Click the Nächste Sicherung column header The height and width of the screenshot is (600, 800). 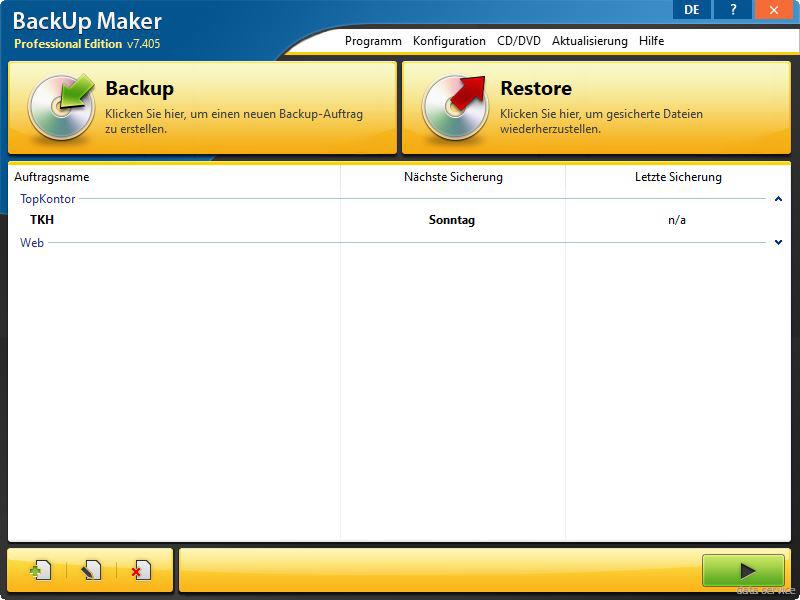pos(453,177)
